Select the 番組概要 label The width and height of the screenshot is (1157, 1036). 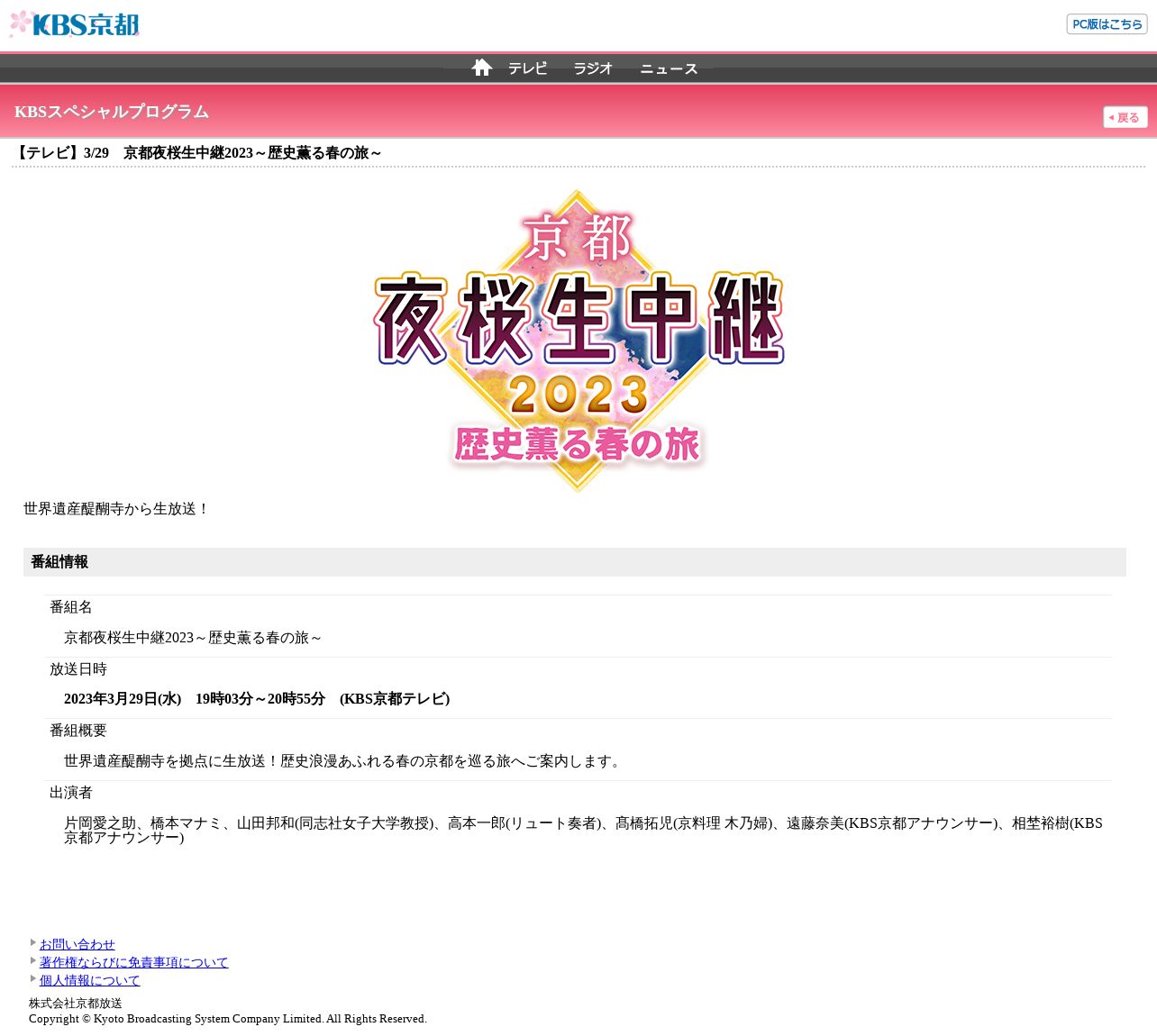point(78,731)
